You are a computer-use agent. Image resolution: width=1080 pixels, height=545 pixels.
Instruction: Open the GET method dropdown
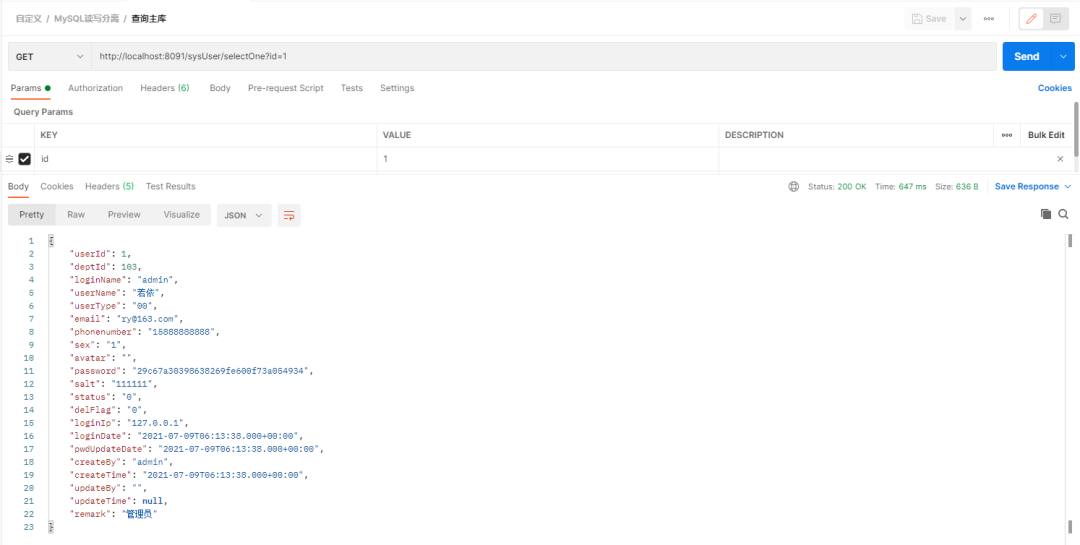click(49, 57)
